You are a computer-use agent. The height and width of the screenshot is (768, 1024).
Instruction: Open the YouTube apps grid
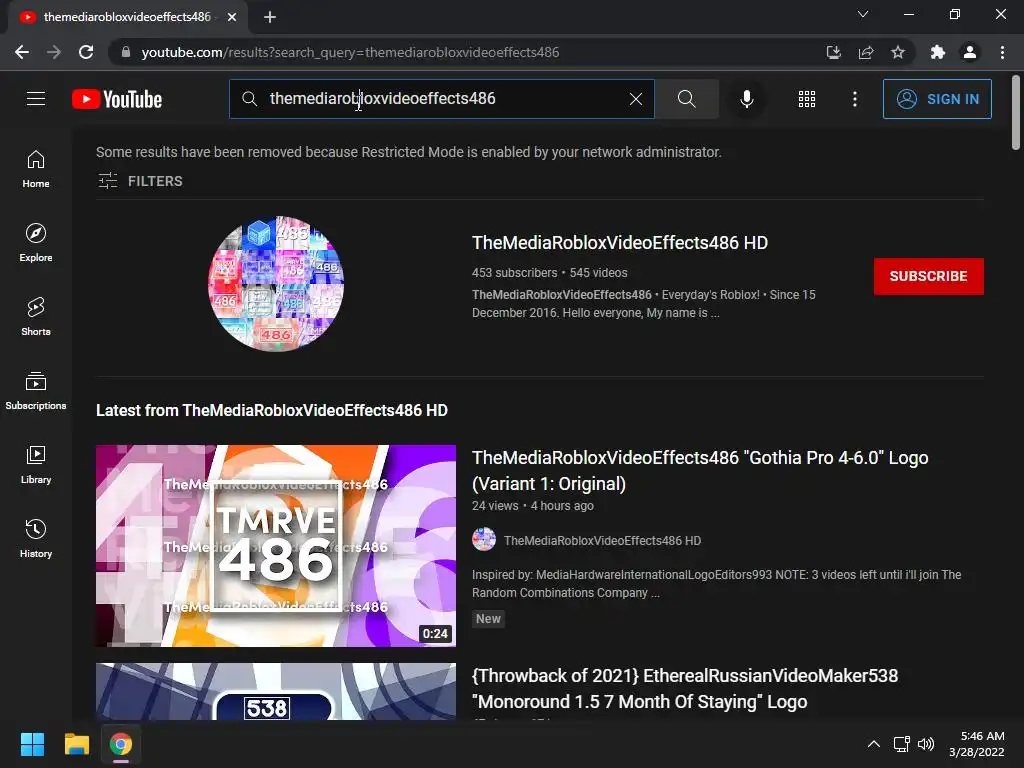point(807,99)
